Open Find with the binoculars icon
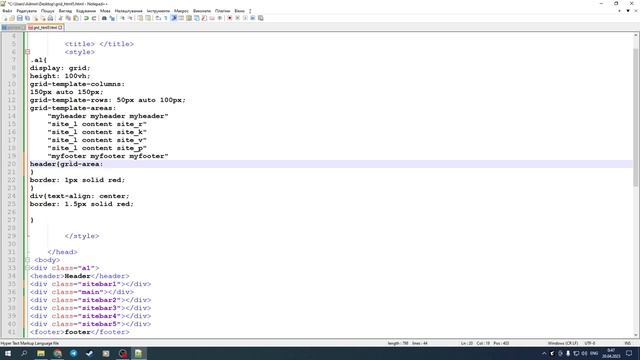The height and width of the screenshot is (360, 640). 104,18
